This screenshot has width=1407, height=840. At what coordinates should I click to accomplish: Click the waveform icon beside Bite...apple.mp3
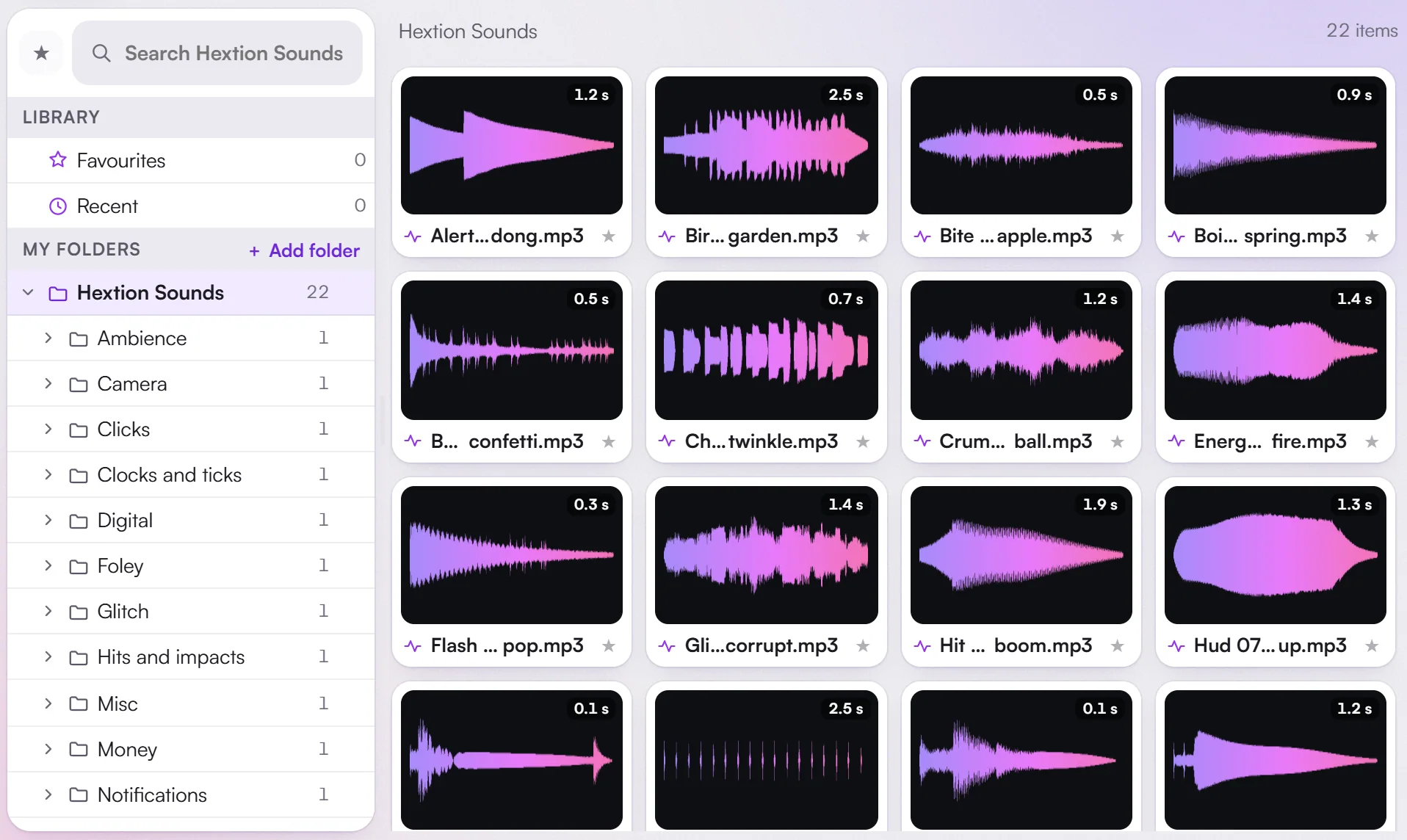[922, 236]
